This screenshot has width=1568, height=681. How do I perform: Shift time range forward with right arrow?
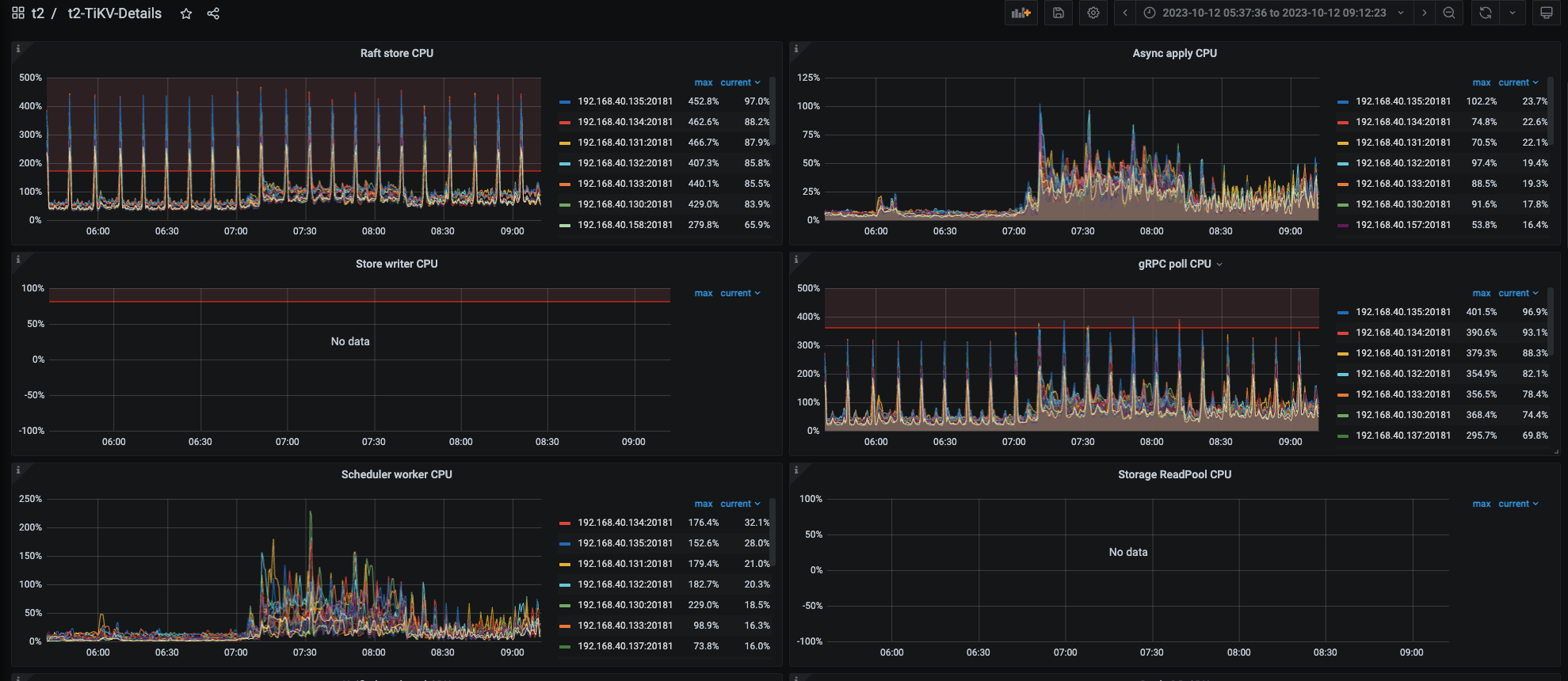point(1424,13)
